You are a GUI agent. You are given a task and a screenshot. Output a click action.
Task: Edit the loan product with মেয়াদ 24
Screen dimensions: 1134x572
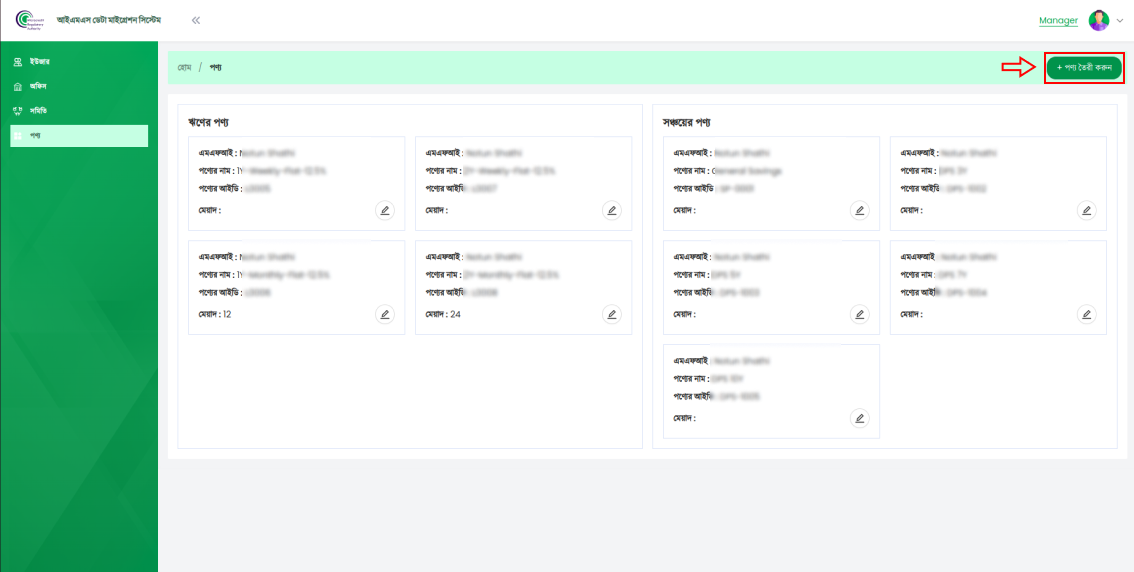coord(612,314)
